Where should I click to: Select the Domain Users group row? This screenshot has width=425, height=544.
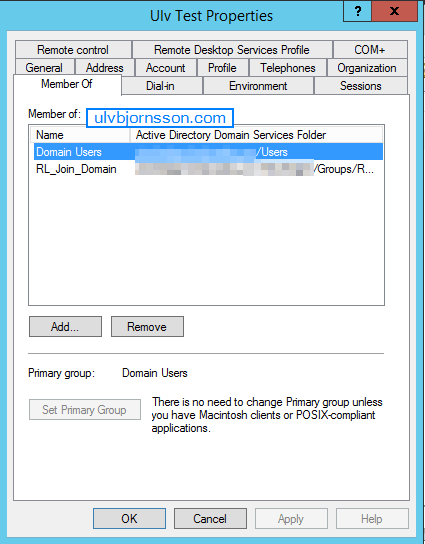(208, 152)
